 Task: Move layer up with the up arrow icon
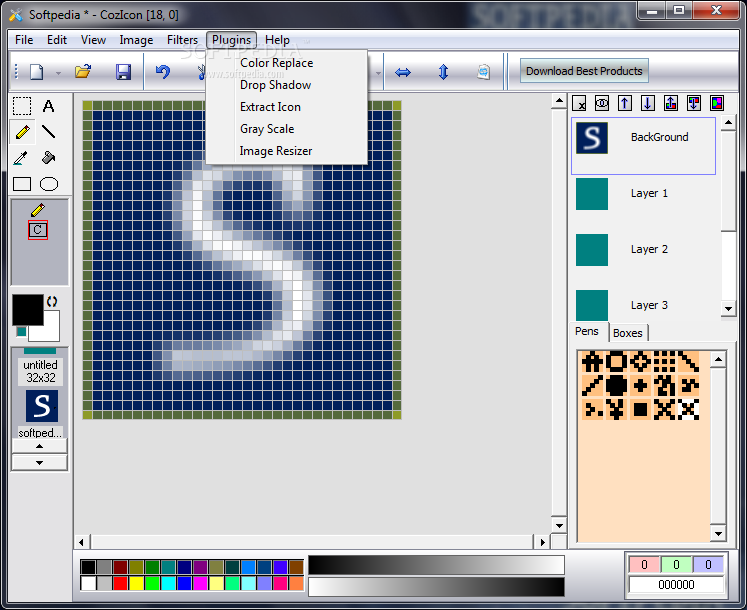click(625, 103)
